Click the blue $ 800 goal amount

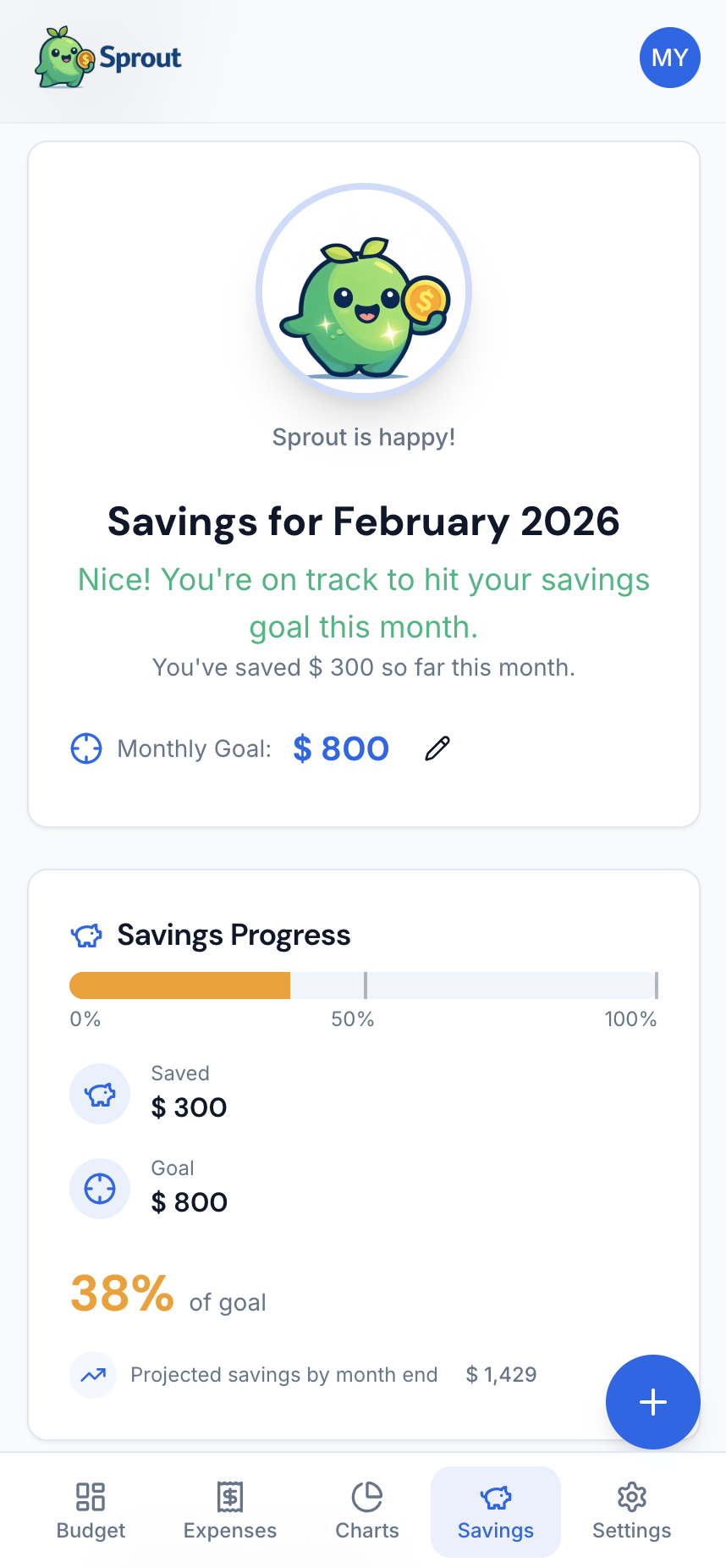point(340,748)
